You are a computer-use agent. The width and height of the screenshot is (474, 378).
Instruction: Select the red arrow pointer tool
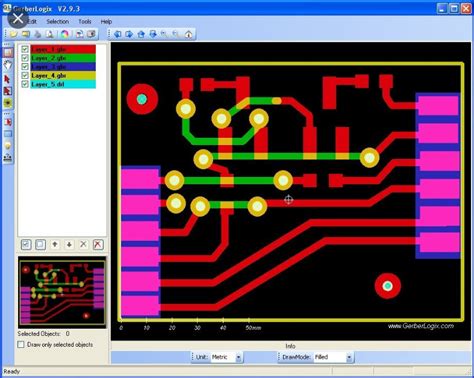click(x=7, y=79)
